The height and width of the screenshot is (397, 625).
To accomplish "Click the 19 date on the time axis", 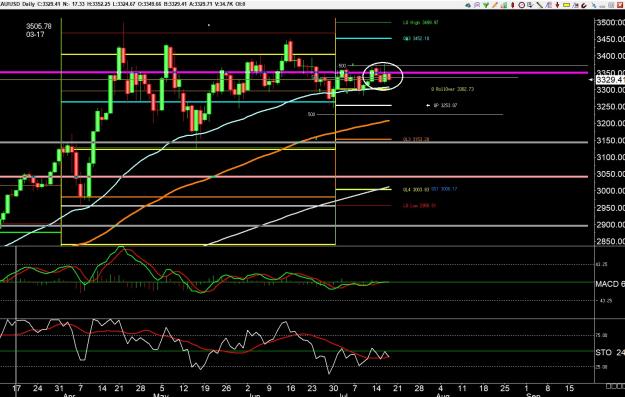I will point(204,388).
